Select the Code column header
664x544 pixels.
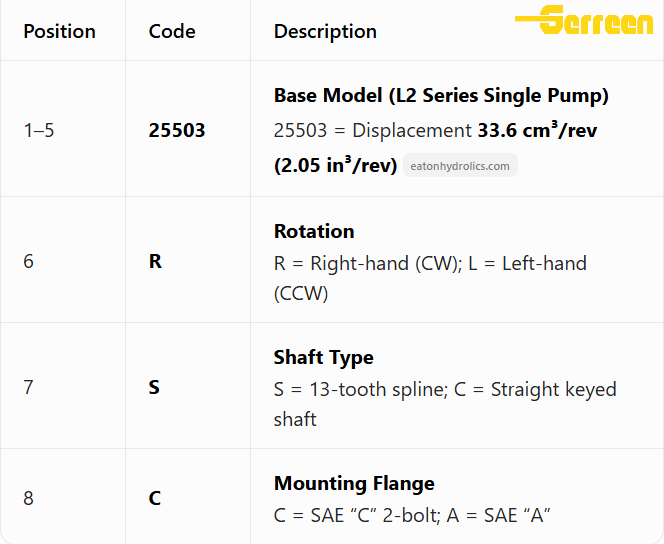coord(172,31)
